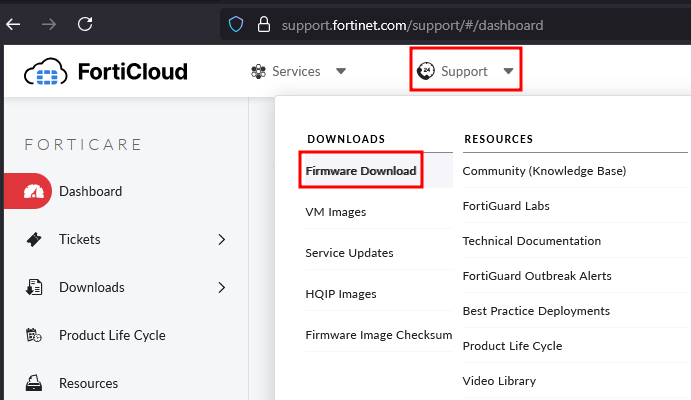Collapse the Support dropdown arrow

coord(508,72)
